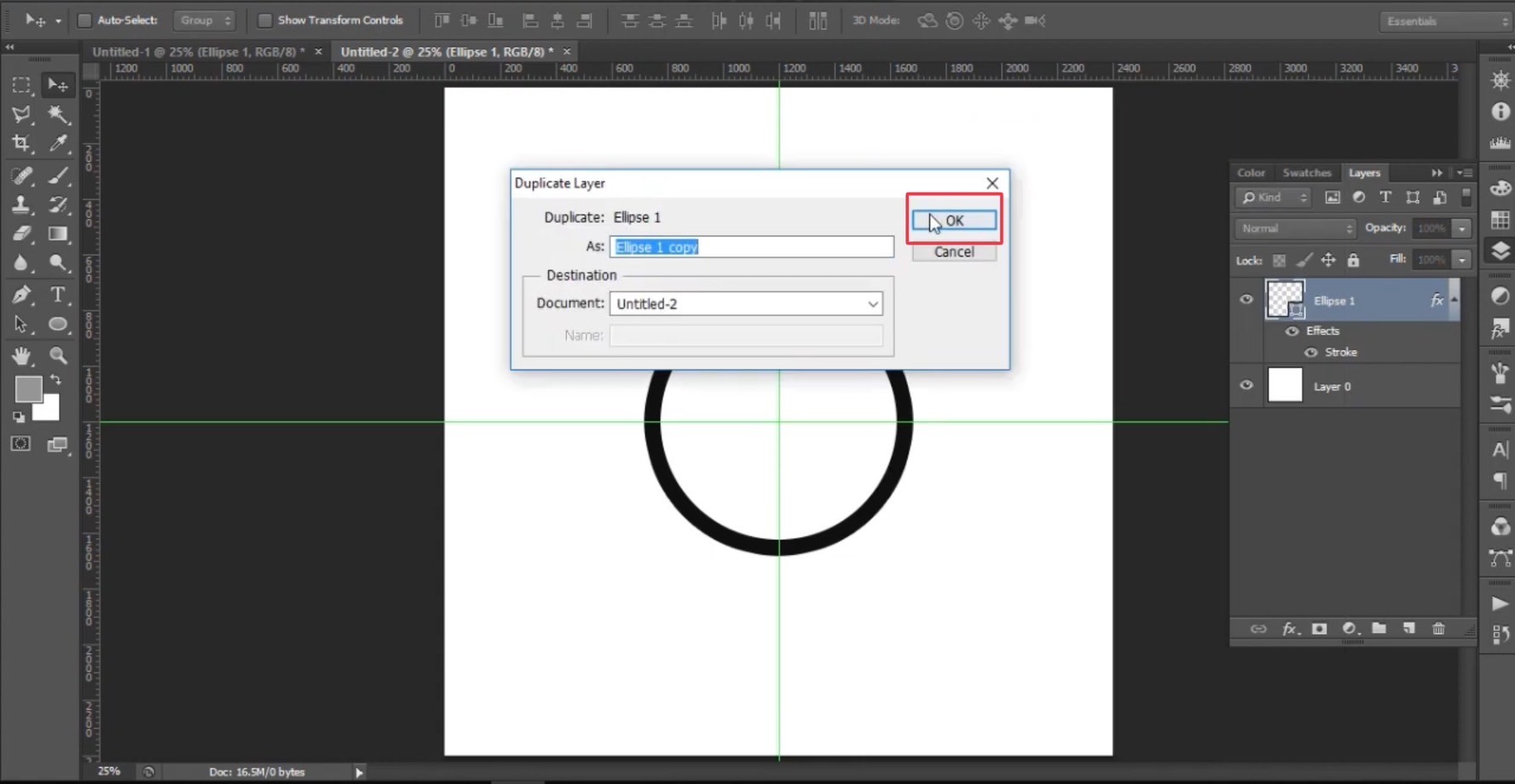Enable the Auto-Select checkbox
1515x784 pixels.
coord(84,20)
